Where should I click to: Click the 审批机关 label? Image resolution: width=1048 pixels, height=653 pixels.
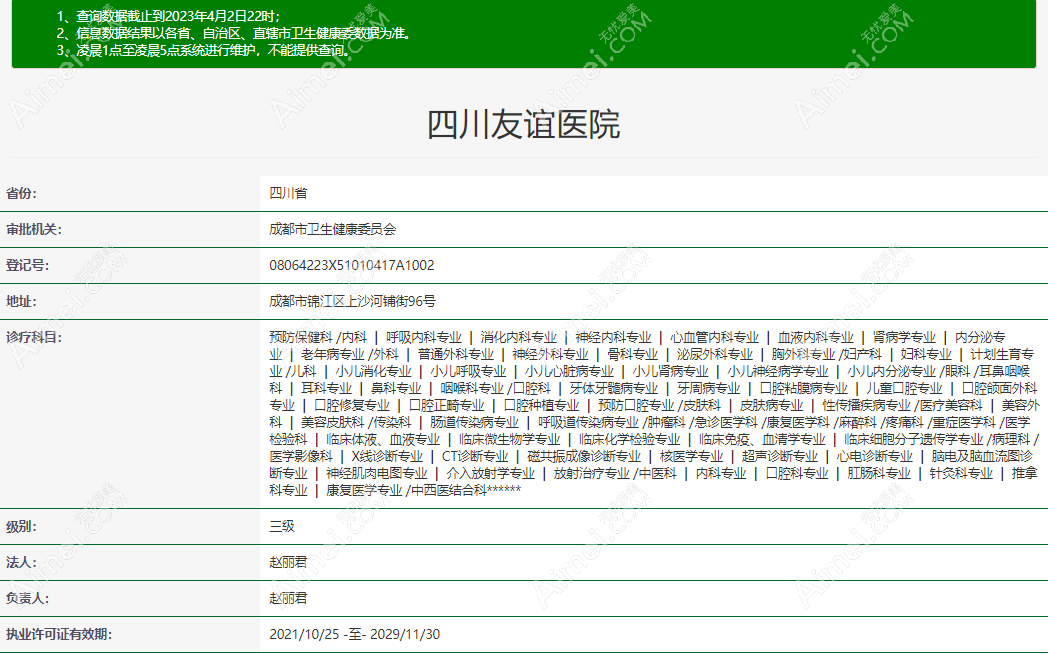tap(33, 230)
